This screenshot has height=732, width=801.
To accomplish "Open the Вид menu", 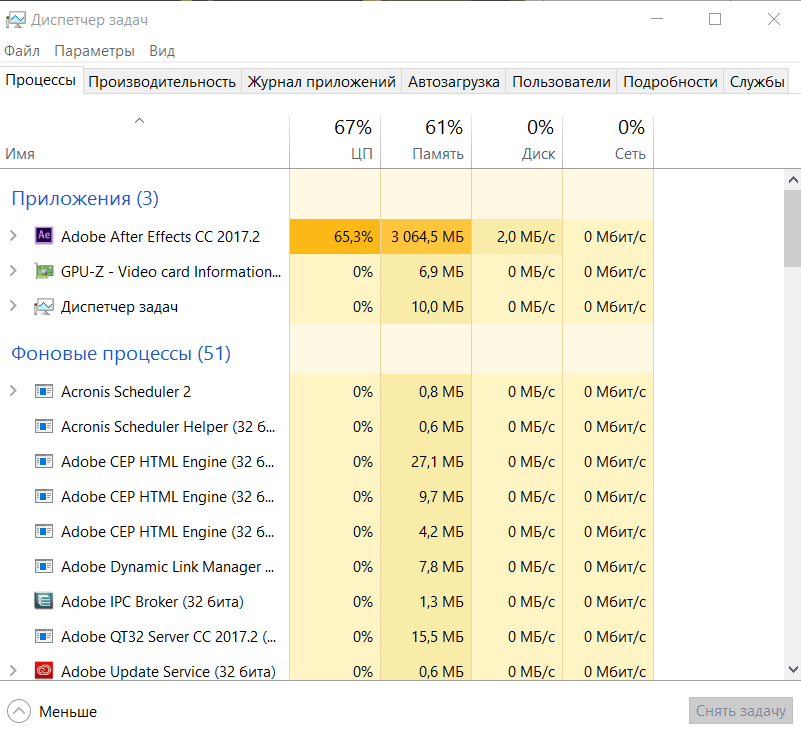I will 162,51.
